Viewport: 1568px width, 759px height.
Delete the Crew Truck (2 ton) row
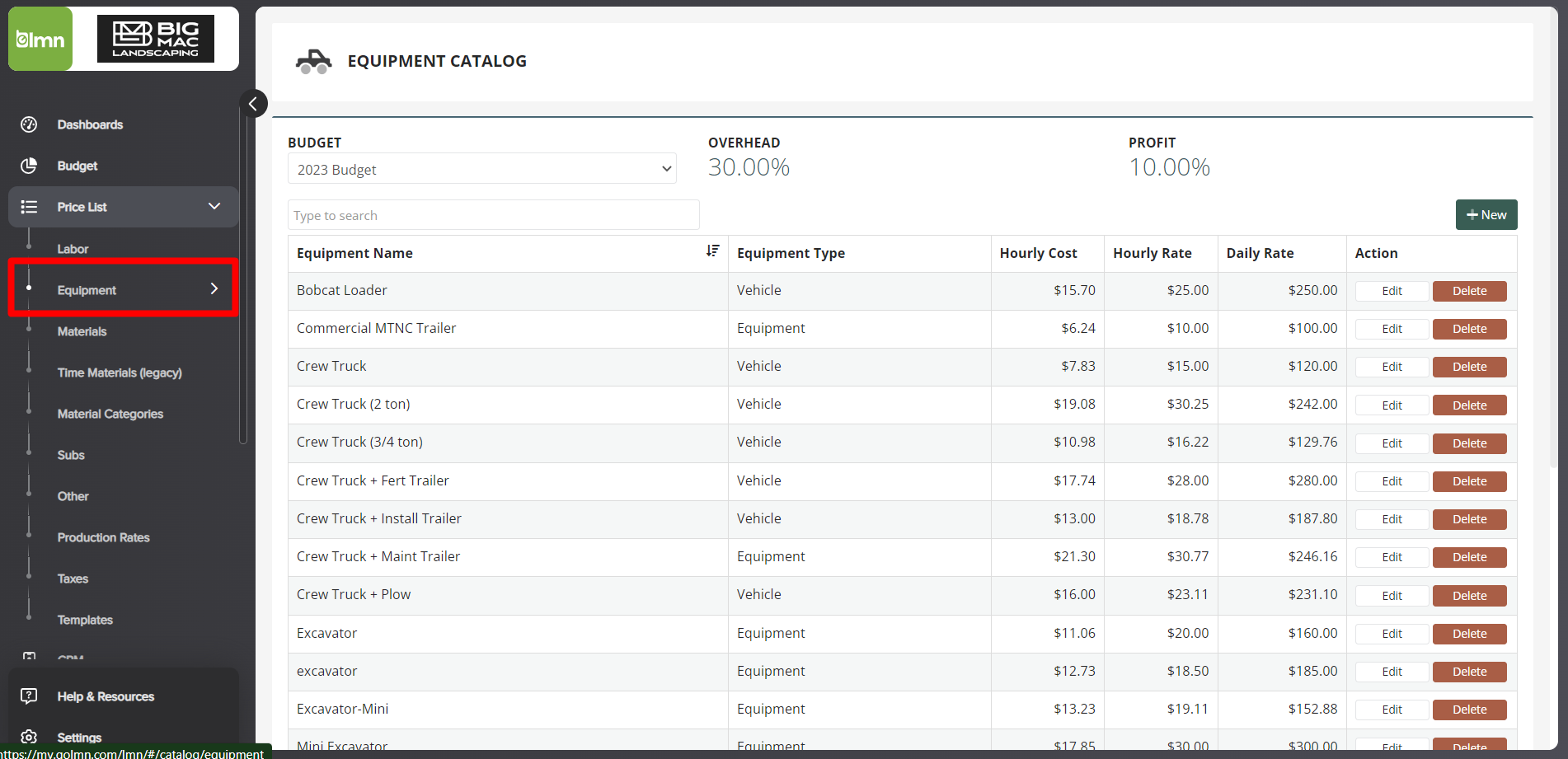point(1469,405)
